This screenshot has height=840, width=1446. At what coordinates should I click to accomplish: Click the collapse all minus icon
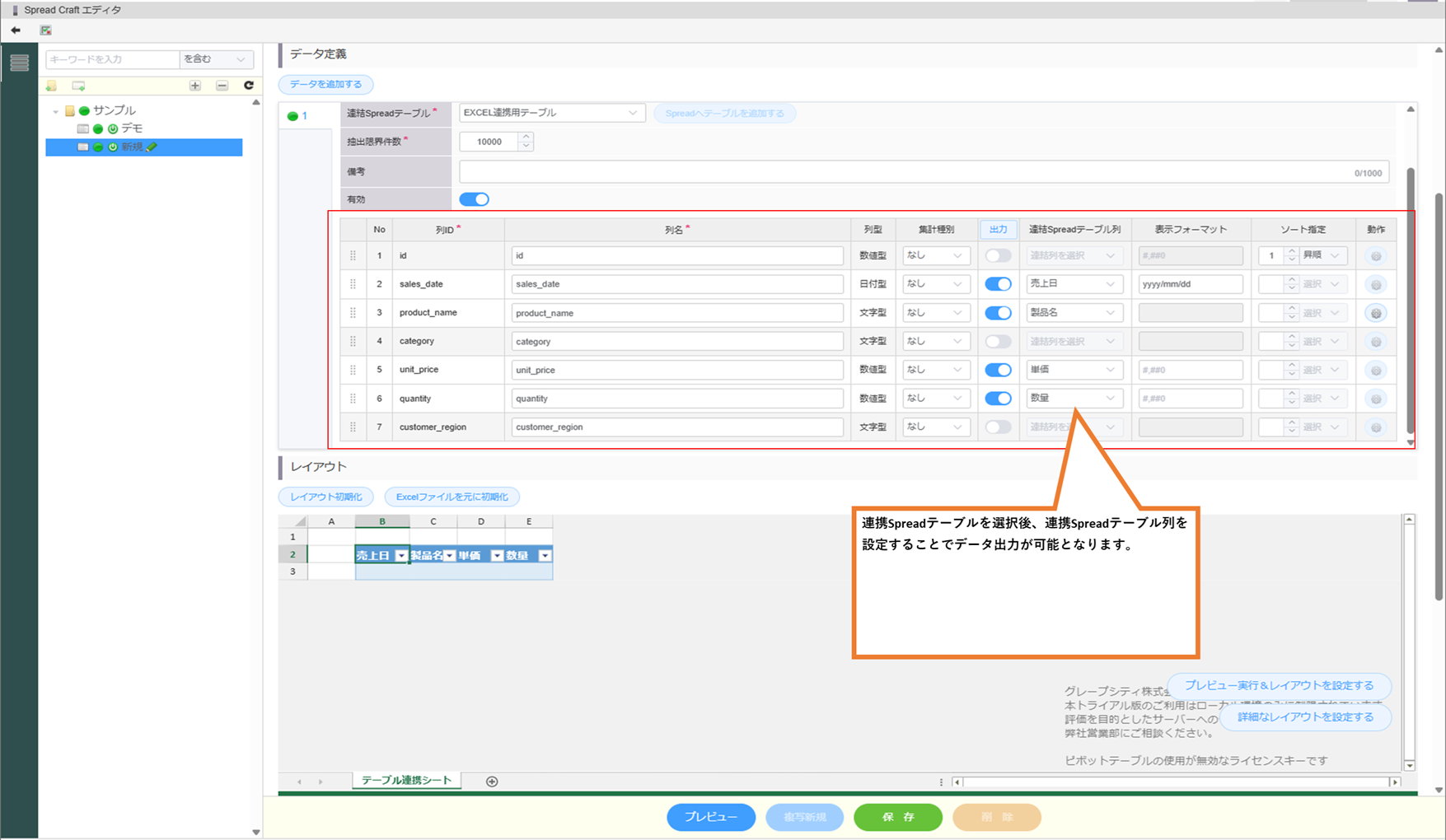pyautogui.click(x=222, y=86)
